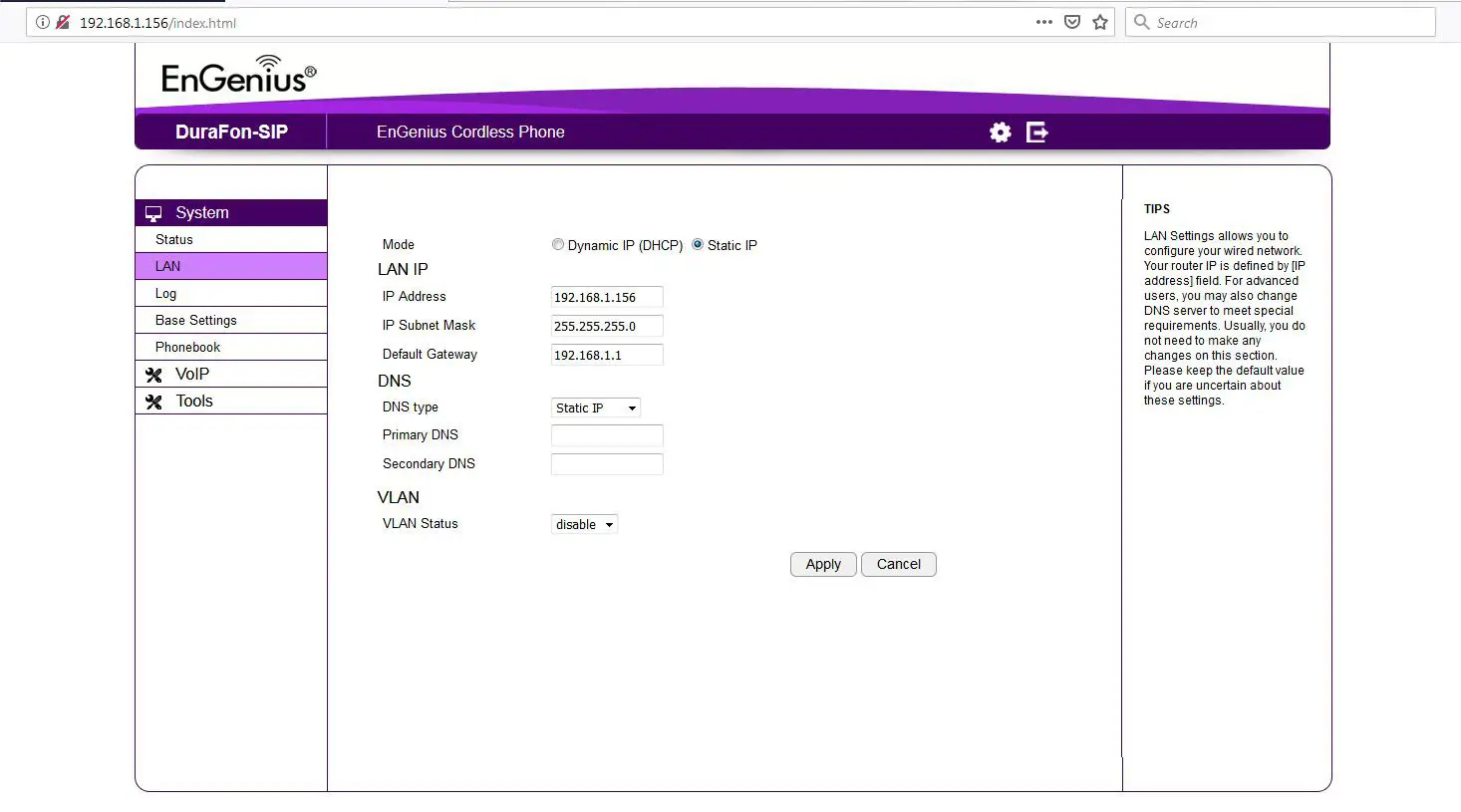This screenshot has height=812, width=1461.
Task: Open the page information icon in address bar
Action: pos(42,21)
